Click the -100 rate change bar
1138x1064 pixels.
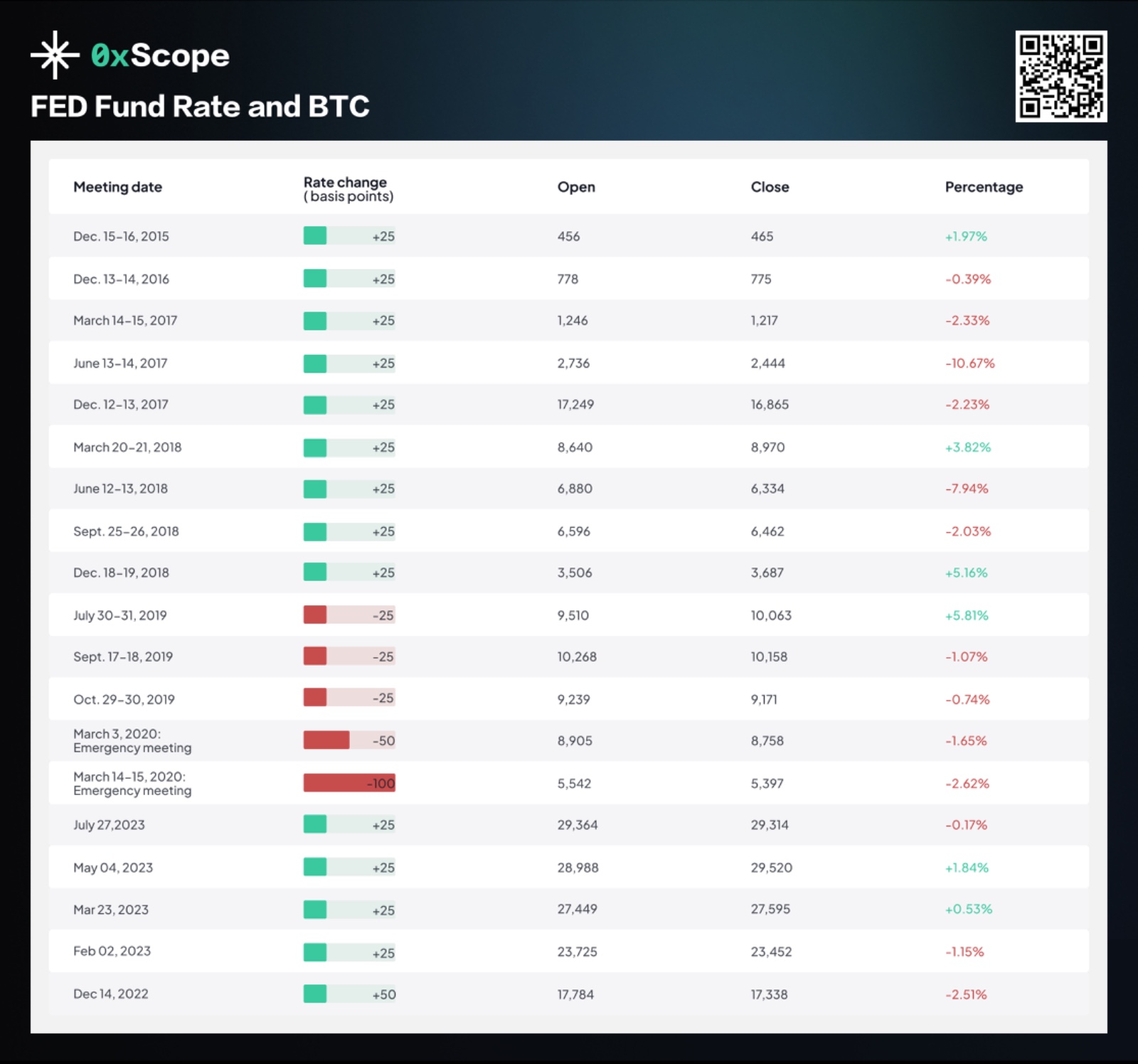click(x=349, y=783)
